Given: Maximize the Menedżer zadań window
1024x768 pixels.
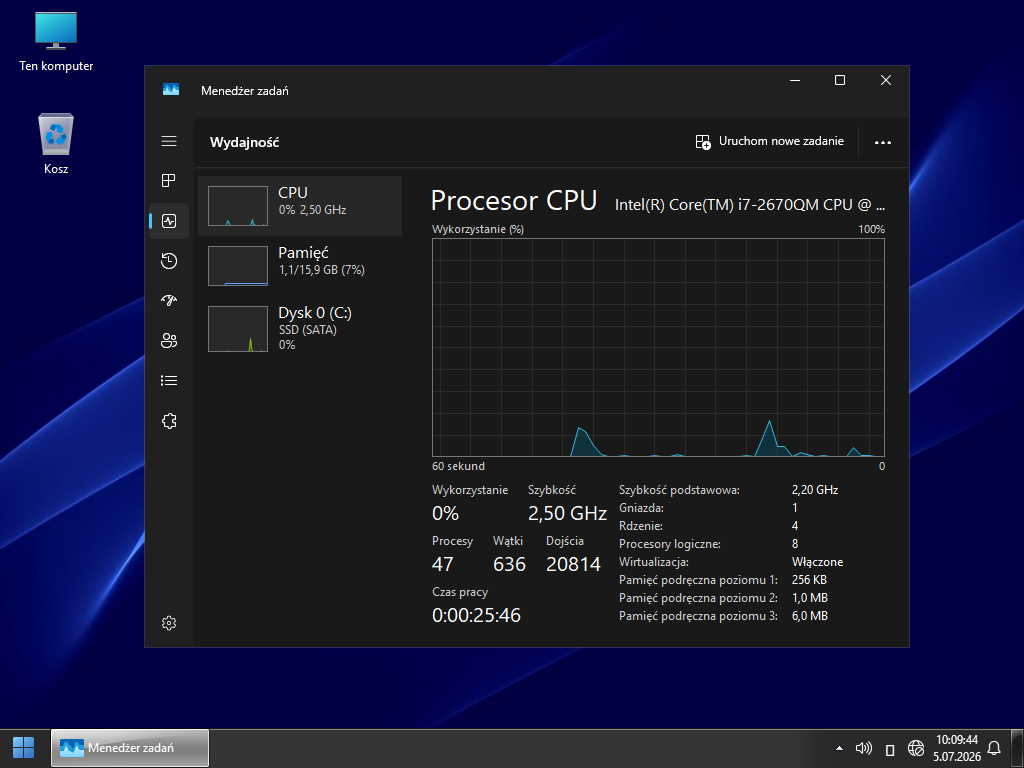Looking at the screenshot, I should tap(840, 80).
